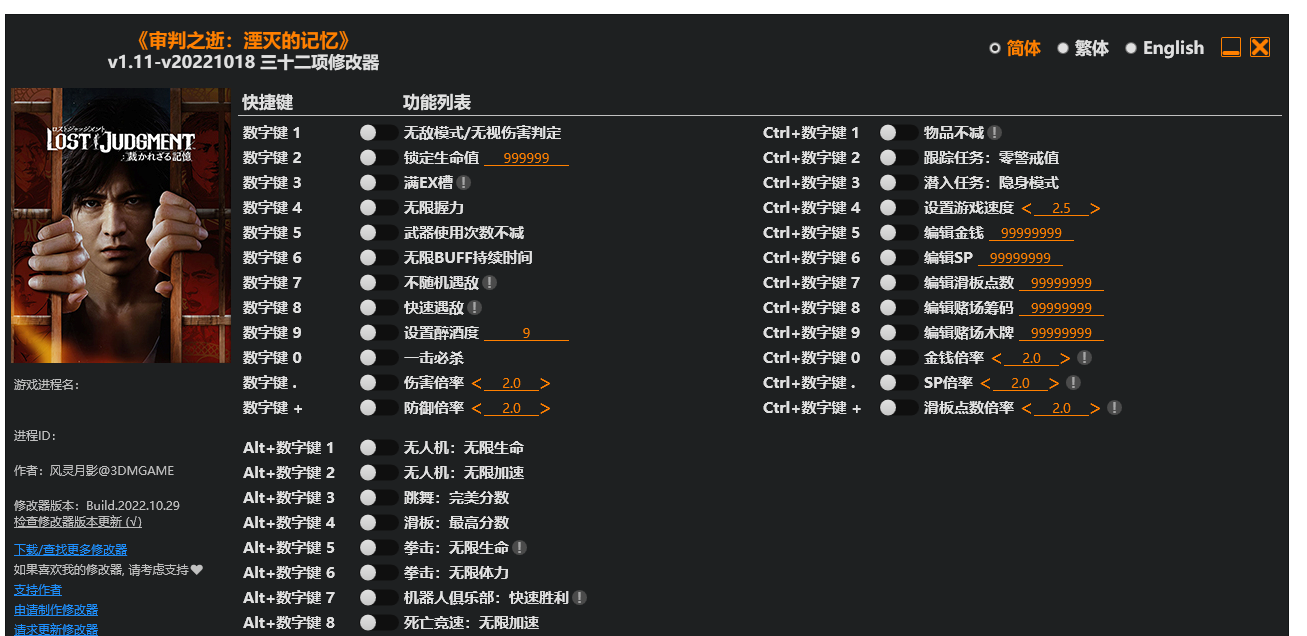Select 繁体 language option
This screenshot has height=636, width=1307.
click(1083, 48)
